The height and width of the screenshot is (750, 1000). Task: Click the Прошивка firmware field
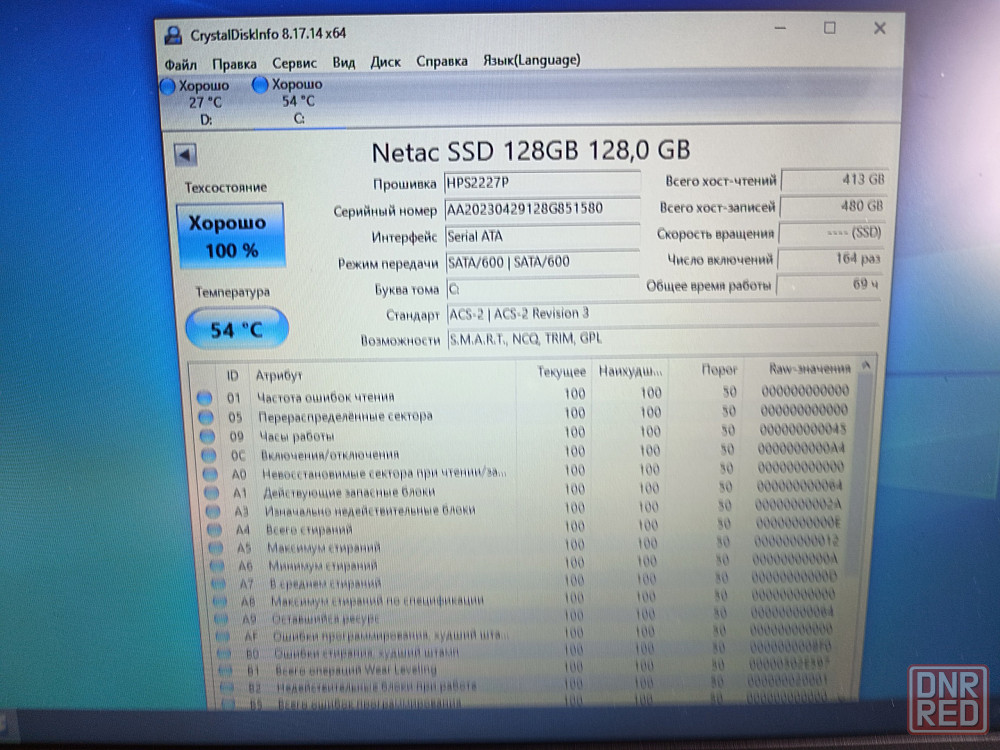pos(540,183)
